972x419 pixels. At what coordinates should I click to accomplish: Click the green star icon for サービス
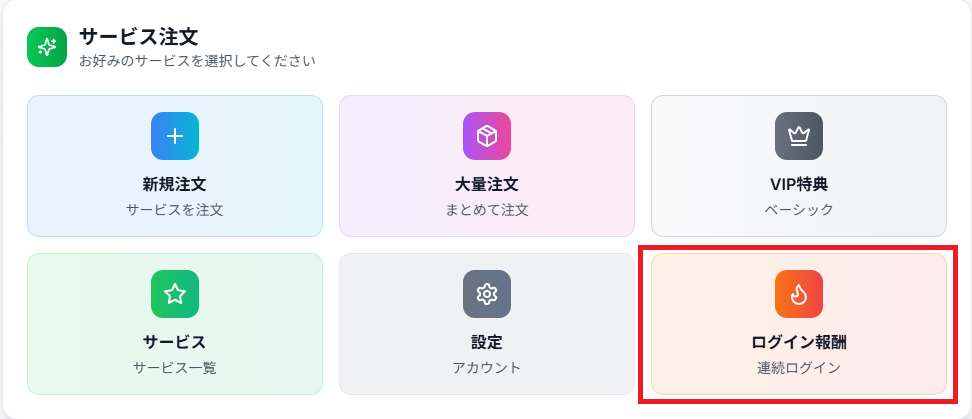[x=175, y=294]
